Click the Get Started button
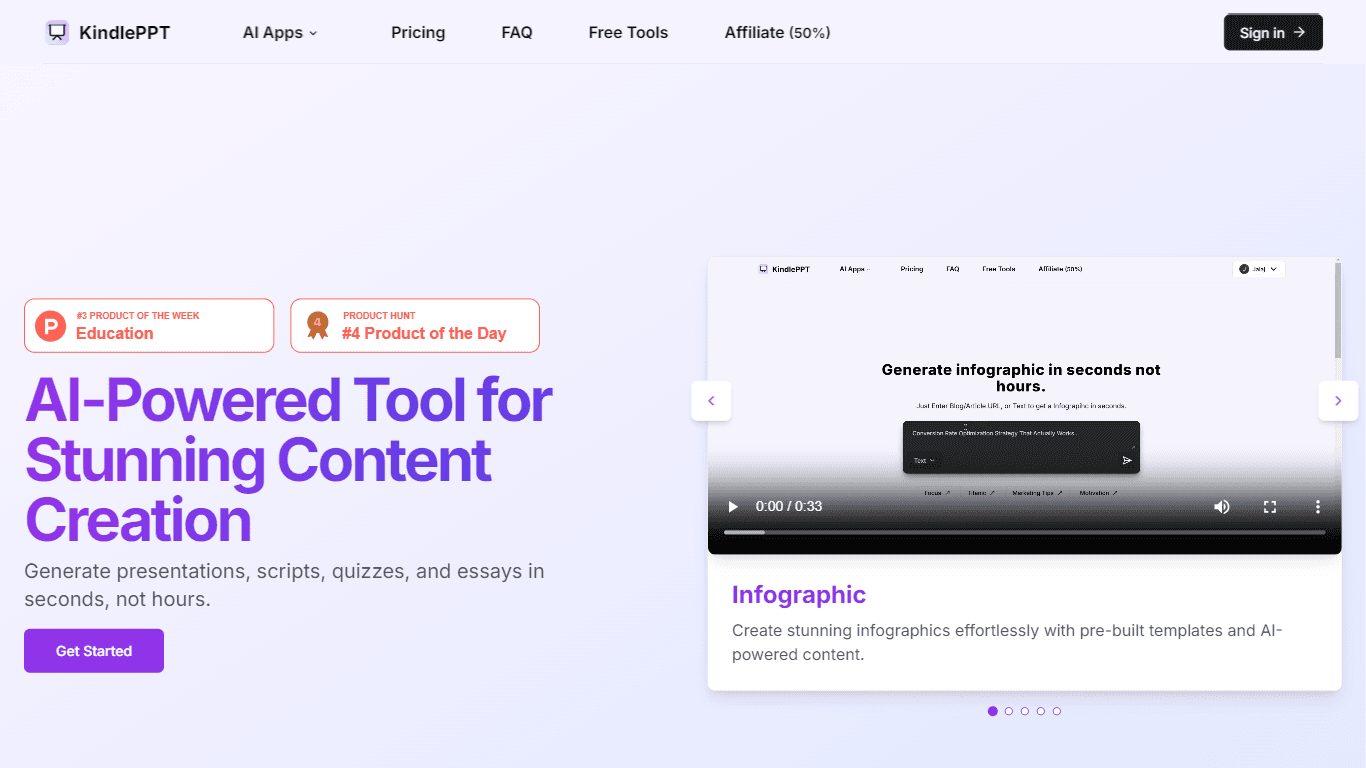Screen dimensions: 1366x768 94,651
